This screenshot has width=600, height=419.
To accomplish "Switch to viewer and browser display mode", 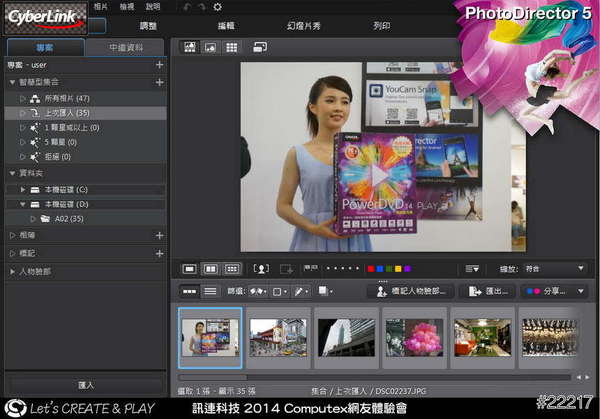I will [x=189, y=47].
